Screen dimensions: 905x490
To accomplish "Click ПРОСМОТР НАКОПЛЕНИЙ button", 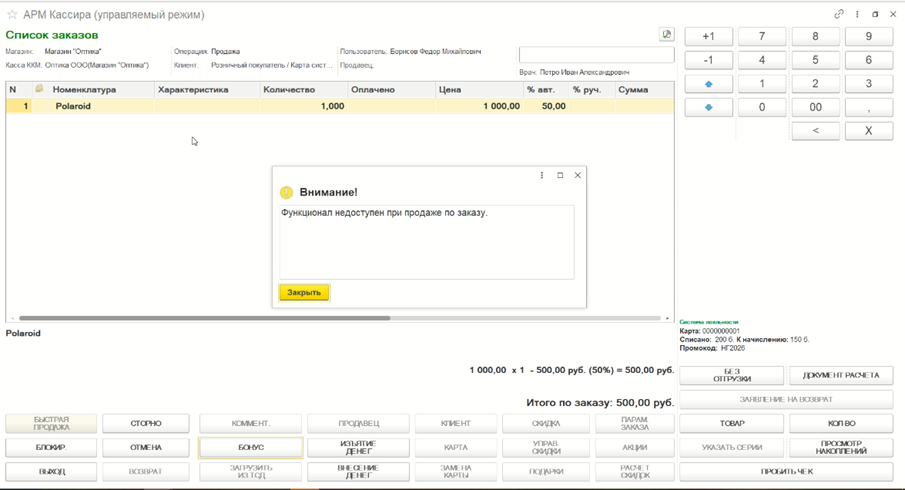I will click(842, 447).
